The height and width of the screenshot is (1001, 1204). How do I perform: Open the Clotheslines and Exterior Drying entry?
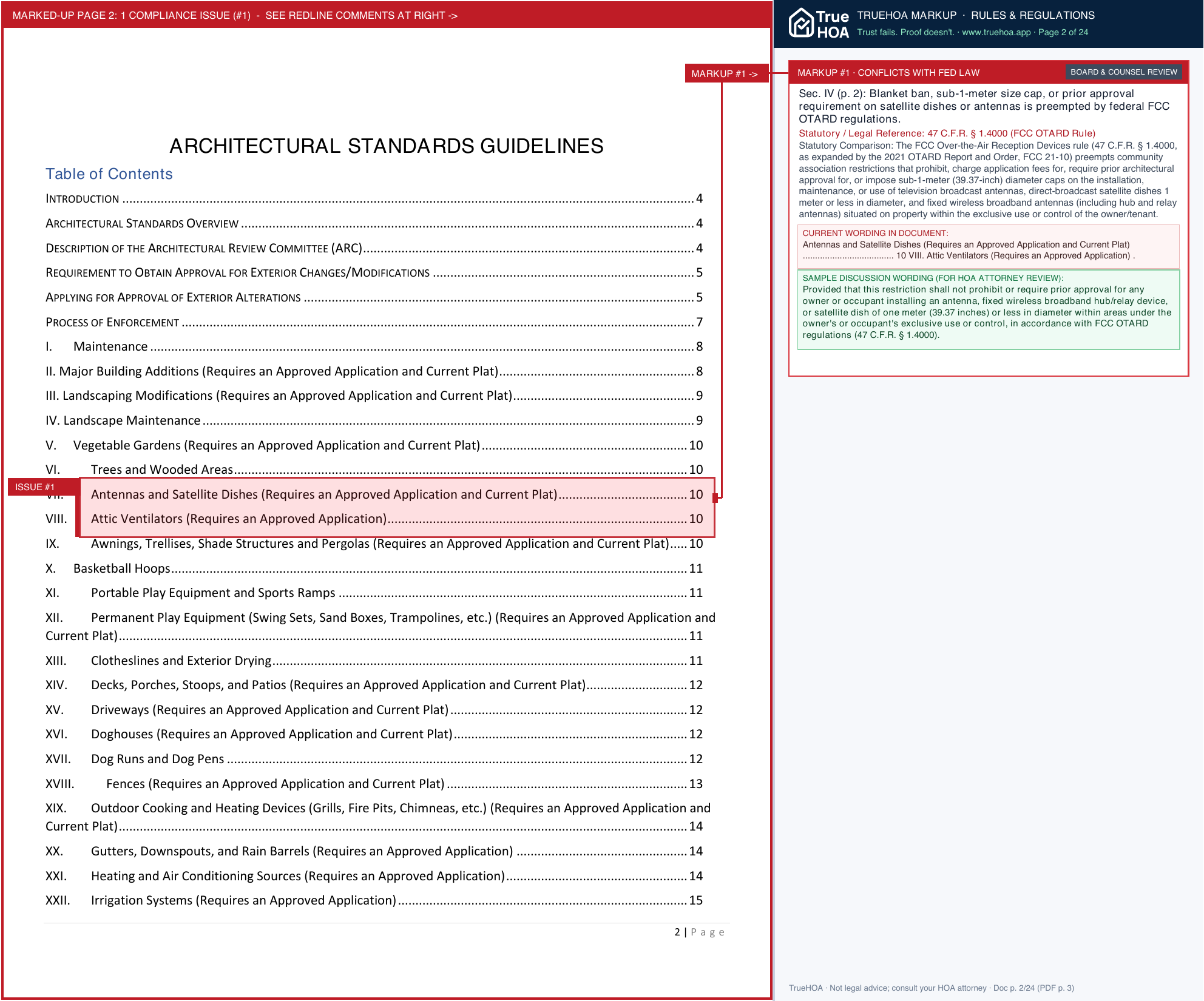pyautogui.click(x=374, y=661)
